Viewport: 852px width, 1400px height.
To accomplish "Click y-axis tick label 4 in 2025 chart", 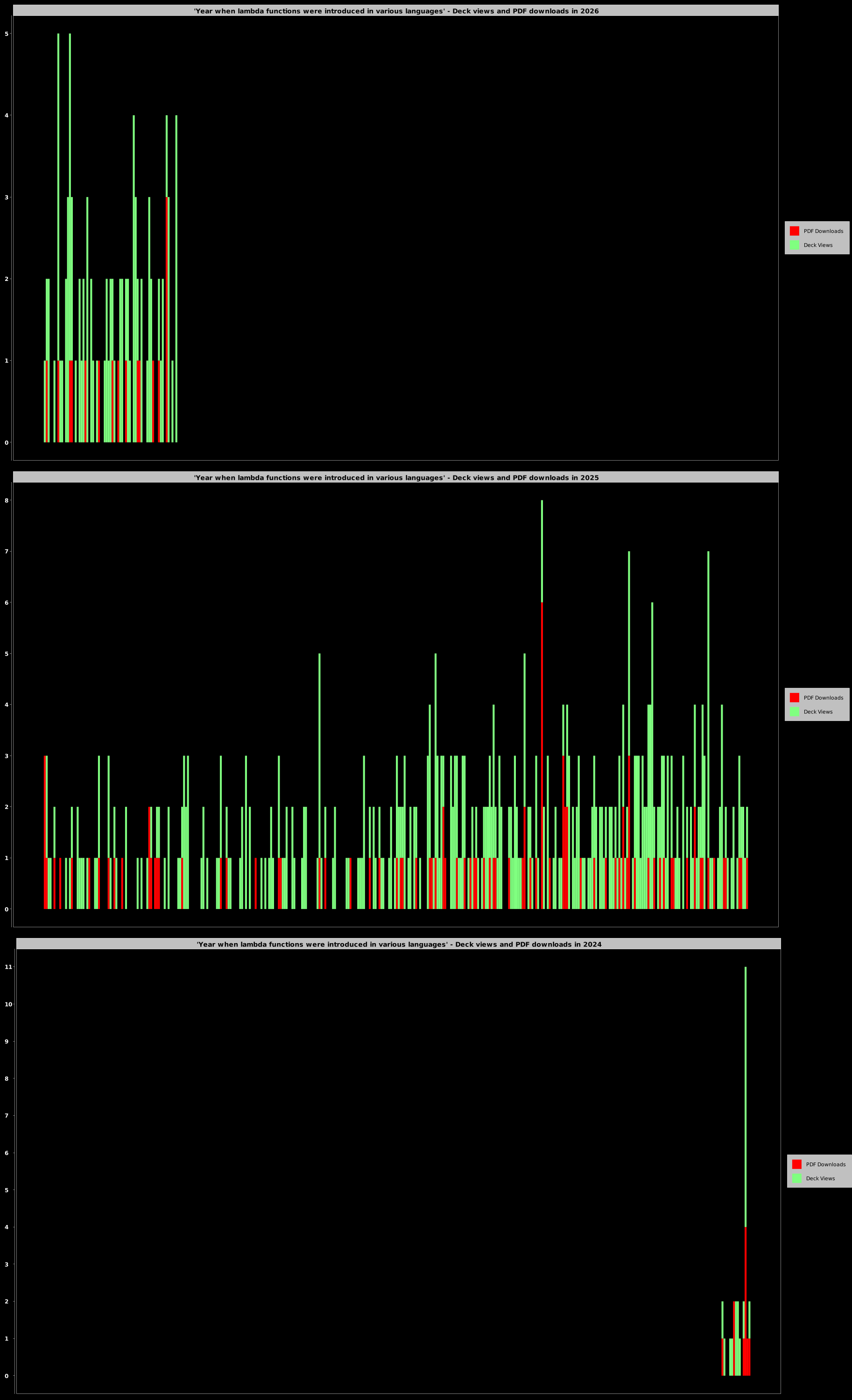I will pyautogui.click(x=7, y=705).
